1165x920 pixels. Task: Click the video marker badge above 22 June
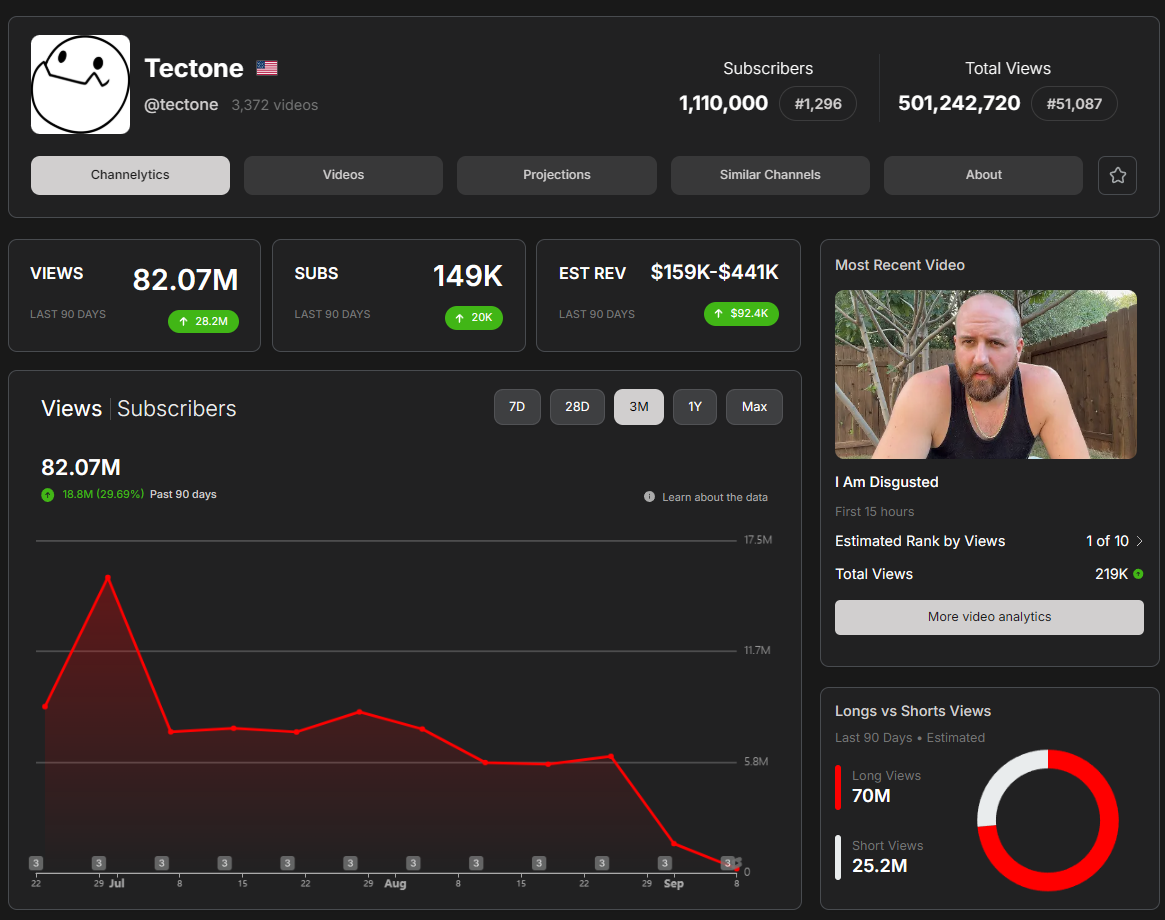pyautogui.click(x=36, y=863)
